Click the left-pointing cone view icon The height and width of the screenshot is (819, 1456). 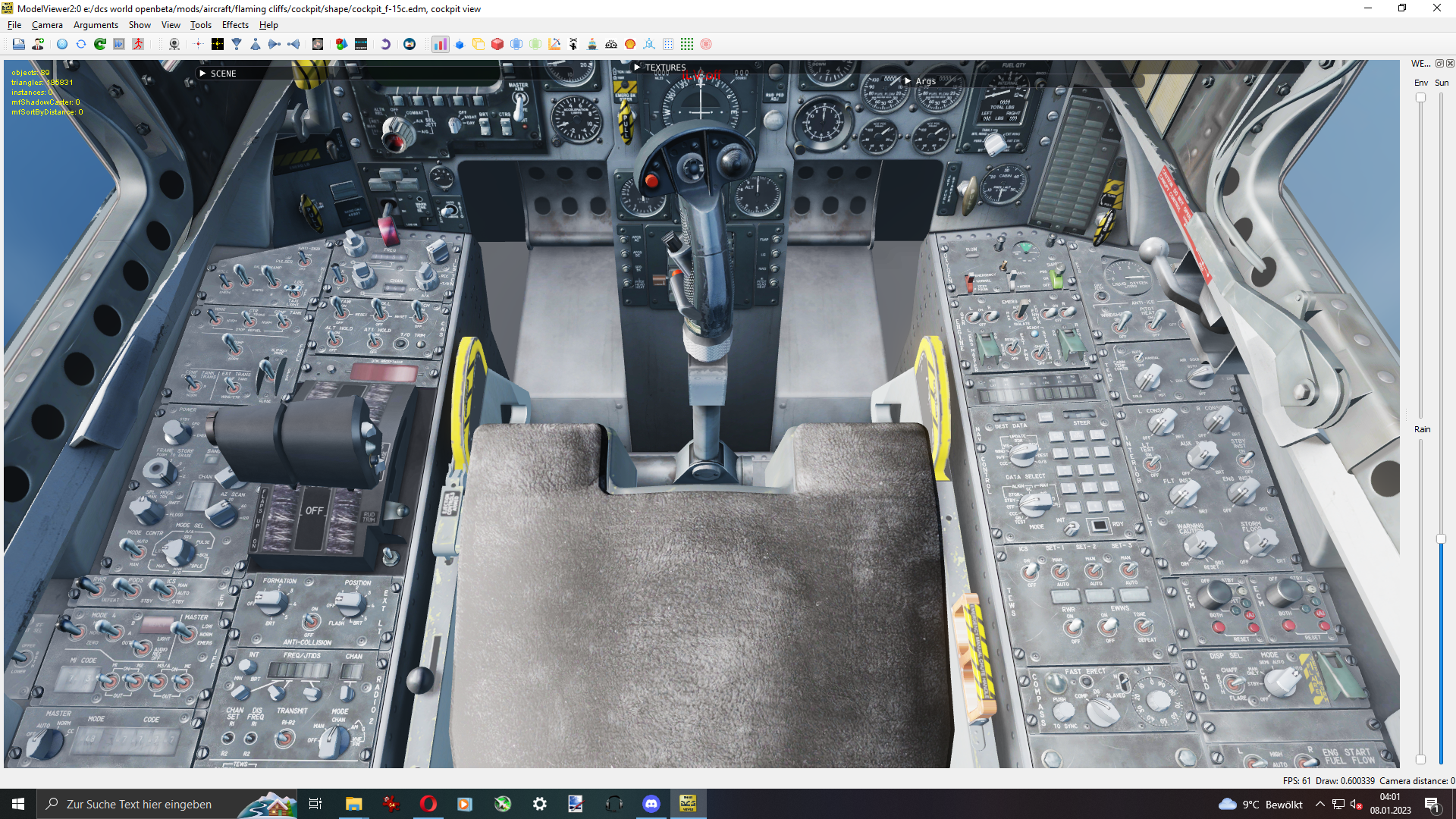[x=293, y=44]
